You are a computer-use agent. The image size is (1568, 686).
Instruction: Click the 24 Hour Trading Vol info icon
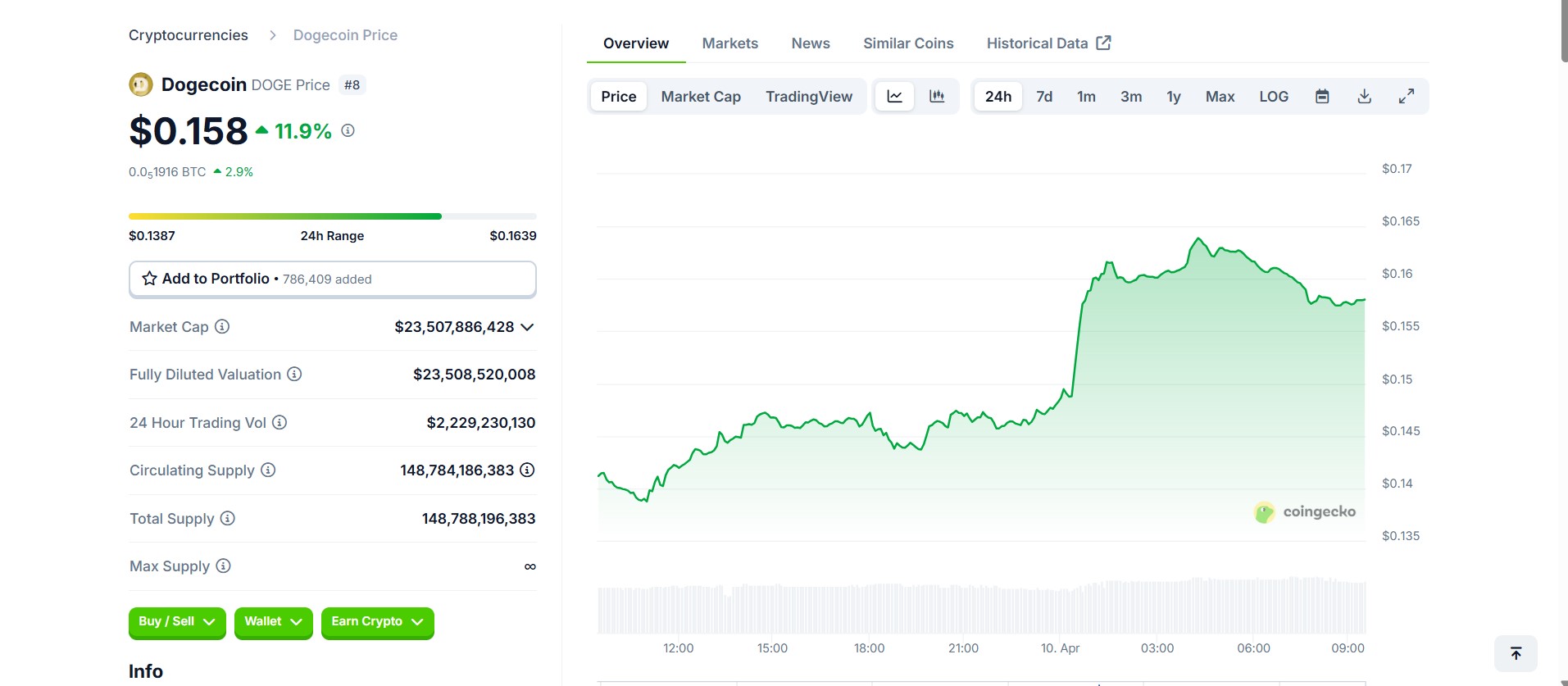tap(280, 422)
